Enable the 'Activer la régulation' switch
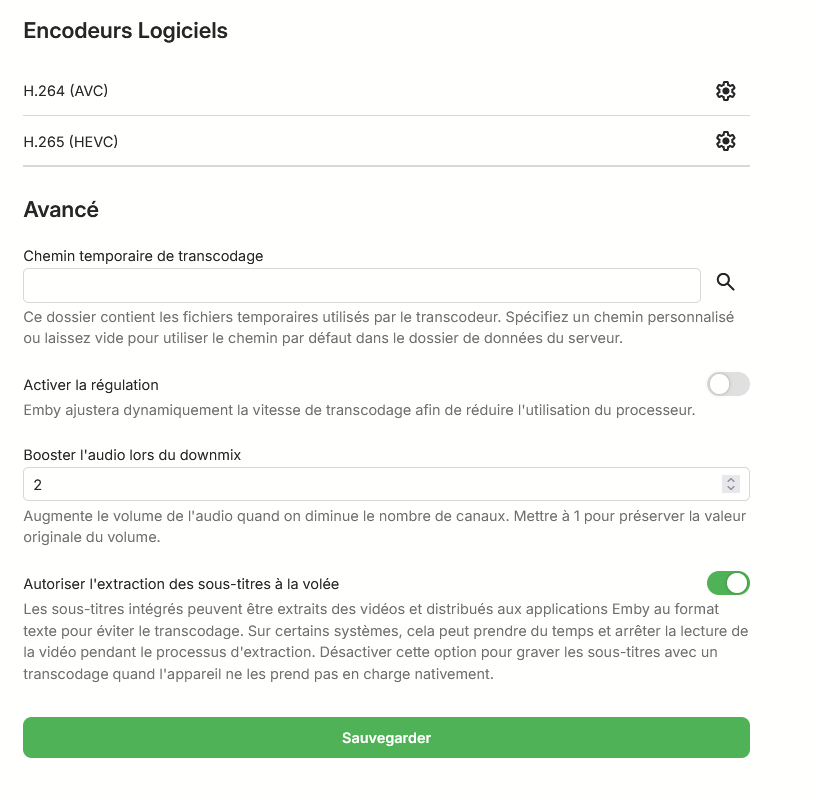The height and width of the screenshot is (798, 817). pos(728,384)
